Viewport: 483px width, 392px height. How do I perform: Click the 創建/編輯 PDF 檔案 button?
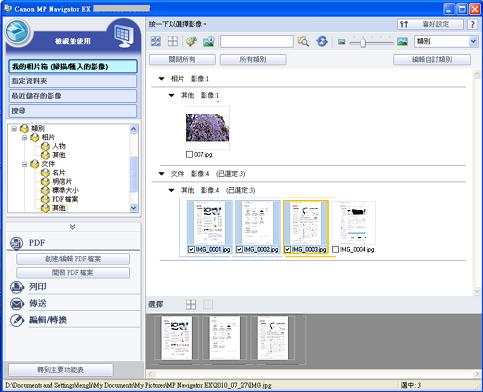[73, 259]
